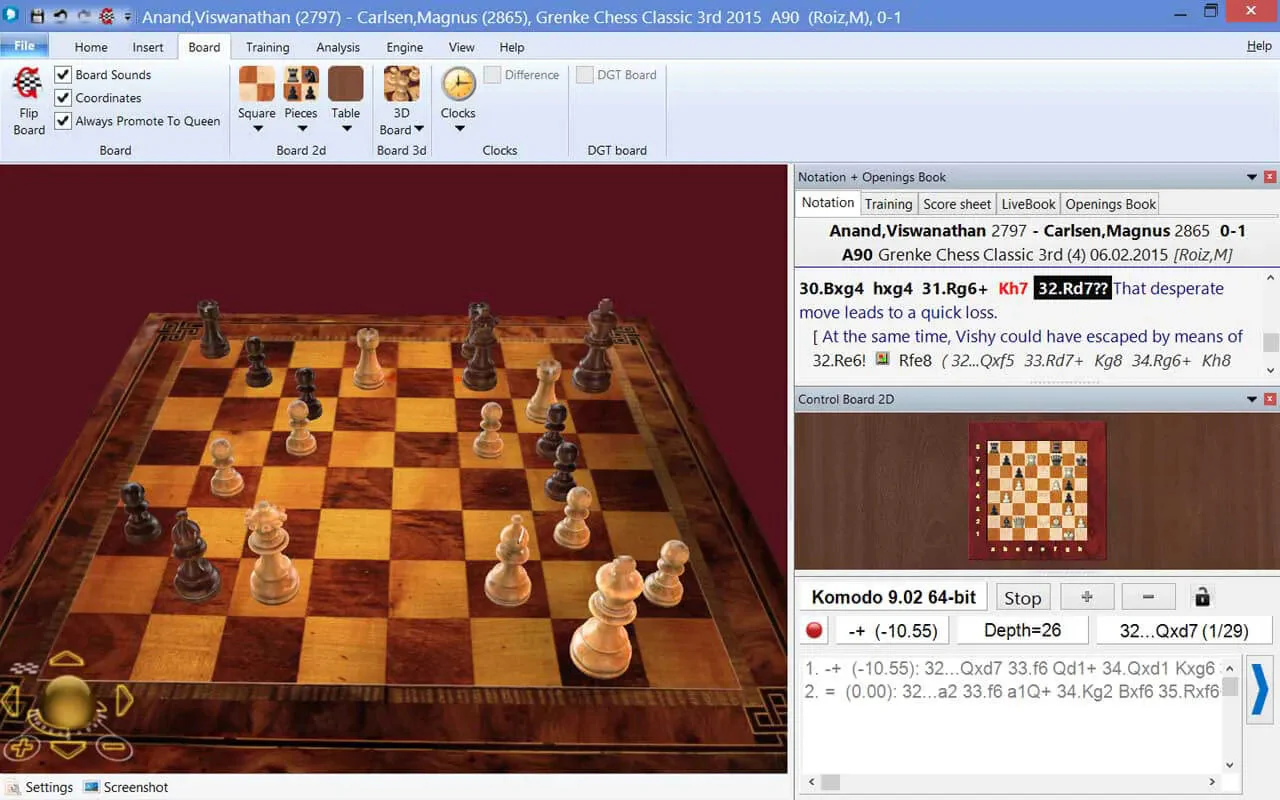Switch to the View ribbon tab
The height and width of the screenshot is (800, 1280).
tap(462, 47)
